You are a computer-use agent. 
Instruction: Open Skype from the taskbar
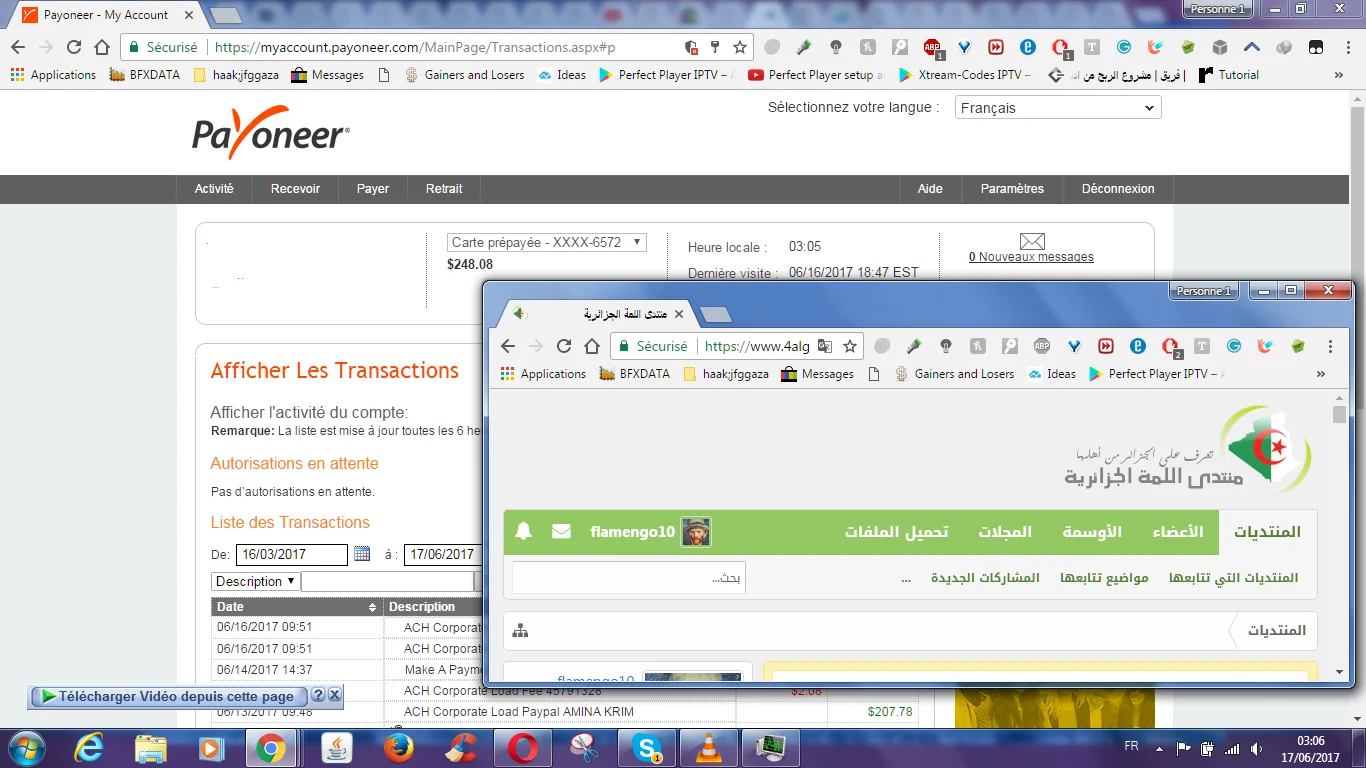(x=646, y=748)
